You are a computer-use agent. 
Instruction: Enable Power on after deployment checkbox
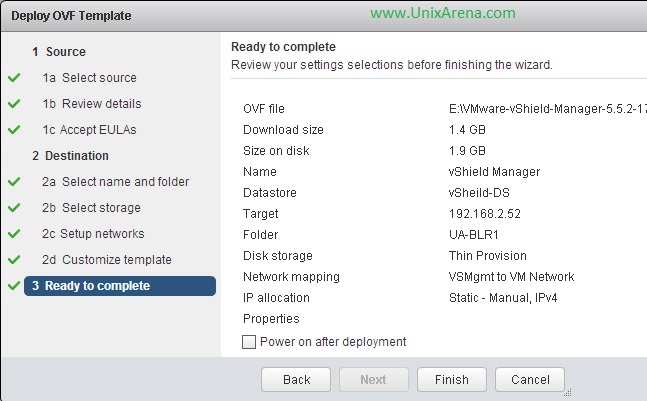point(249,342)
